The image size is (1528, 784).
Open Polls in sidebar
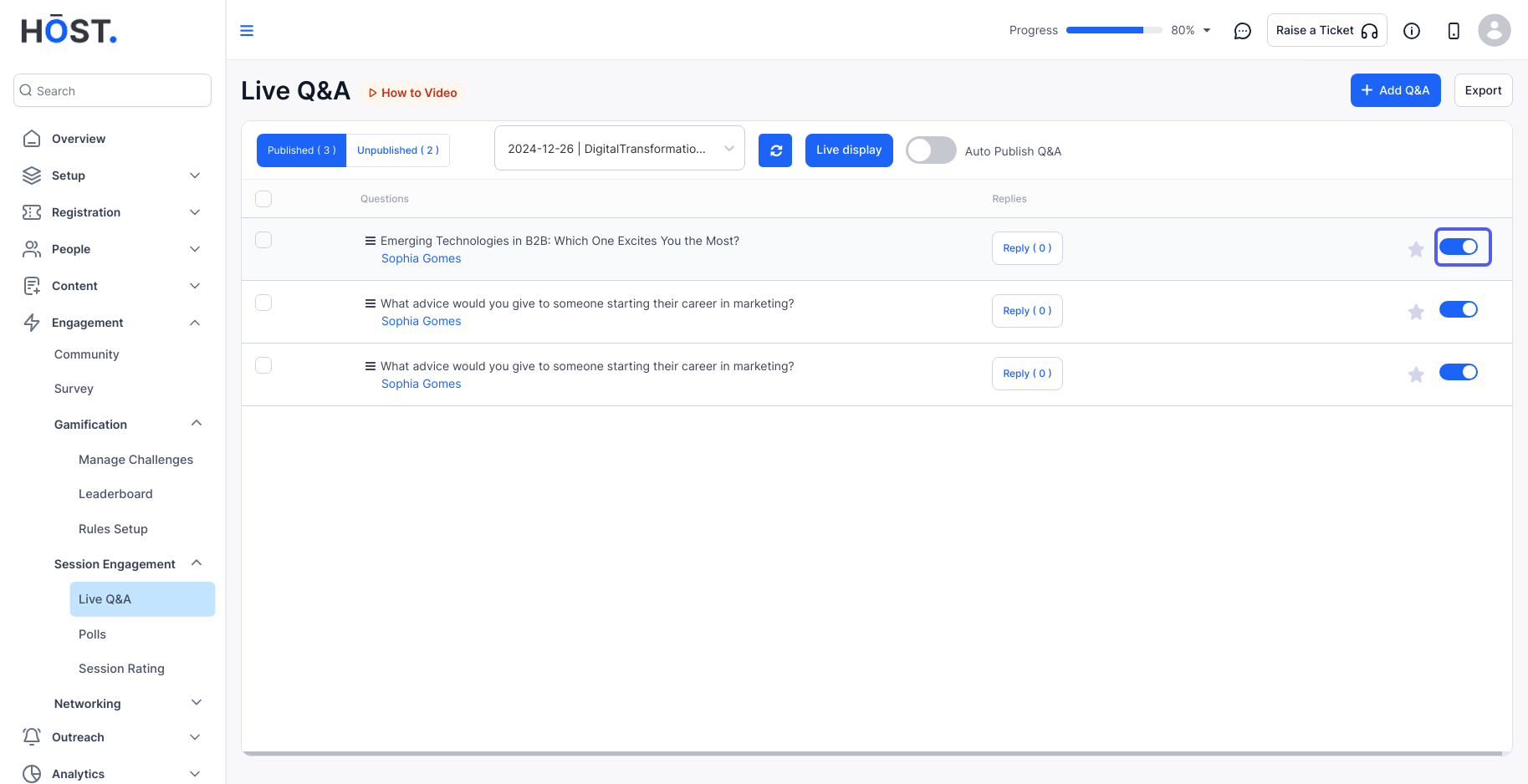[92, 634]
